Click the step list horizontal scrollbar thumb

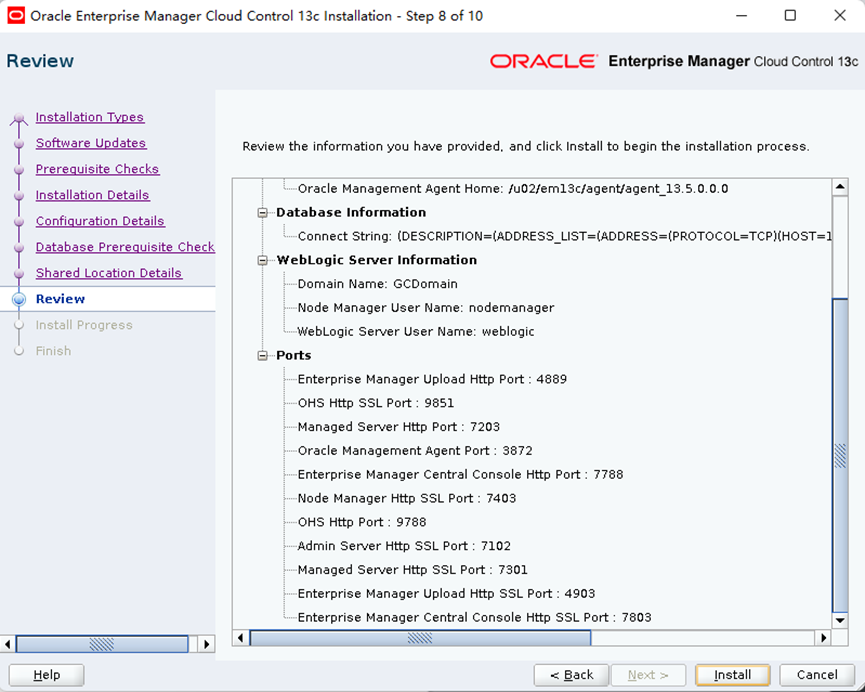click(102, 644)
